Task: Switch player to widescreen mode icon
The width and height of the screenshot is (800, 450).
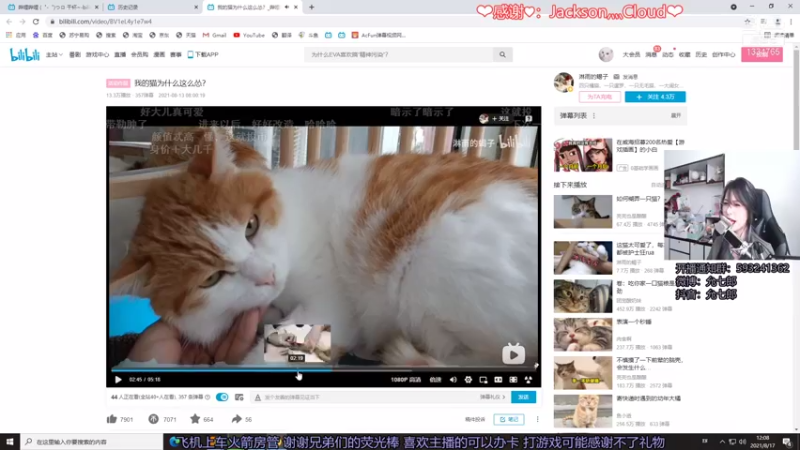Action: 498,380
